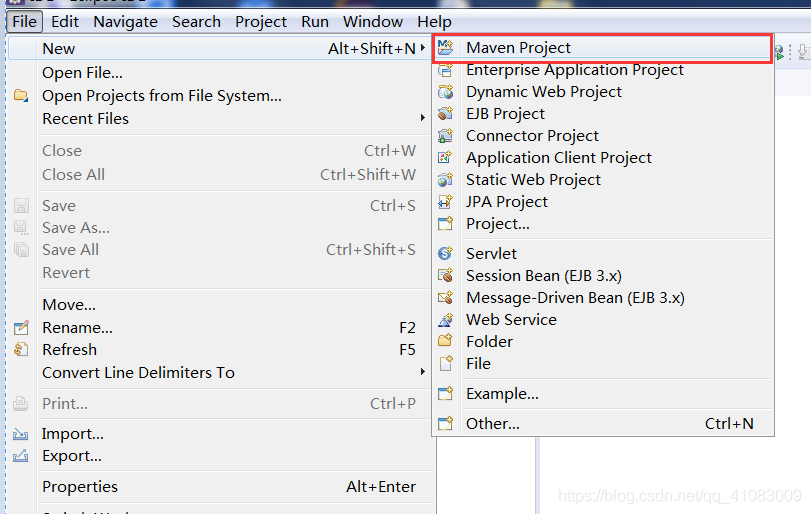The width and height of the screenshot is (811, 514).
Task: Expand the Recent Files submenu arrow
Action: tap(423, 118)
